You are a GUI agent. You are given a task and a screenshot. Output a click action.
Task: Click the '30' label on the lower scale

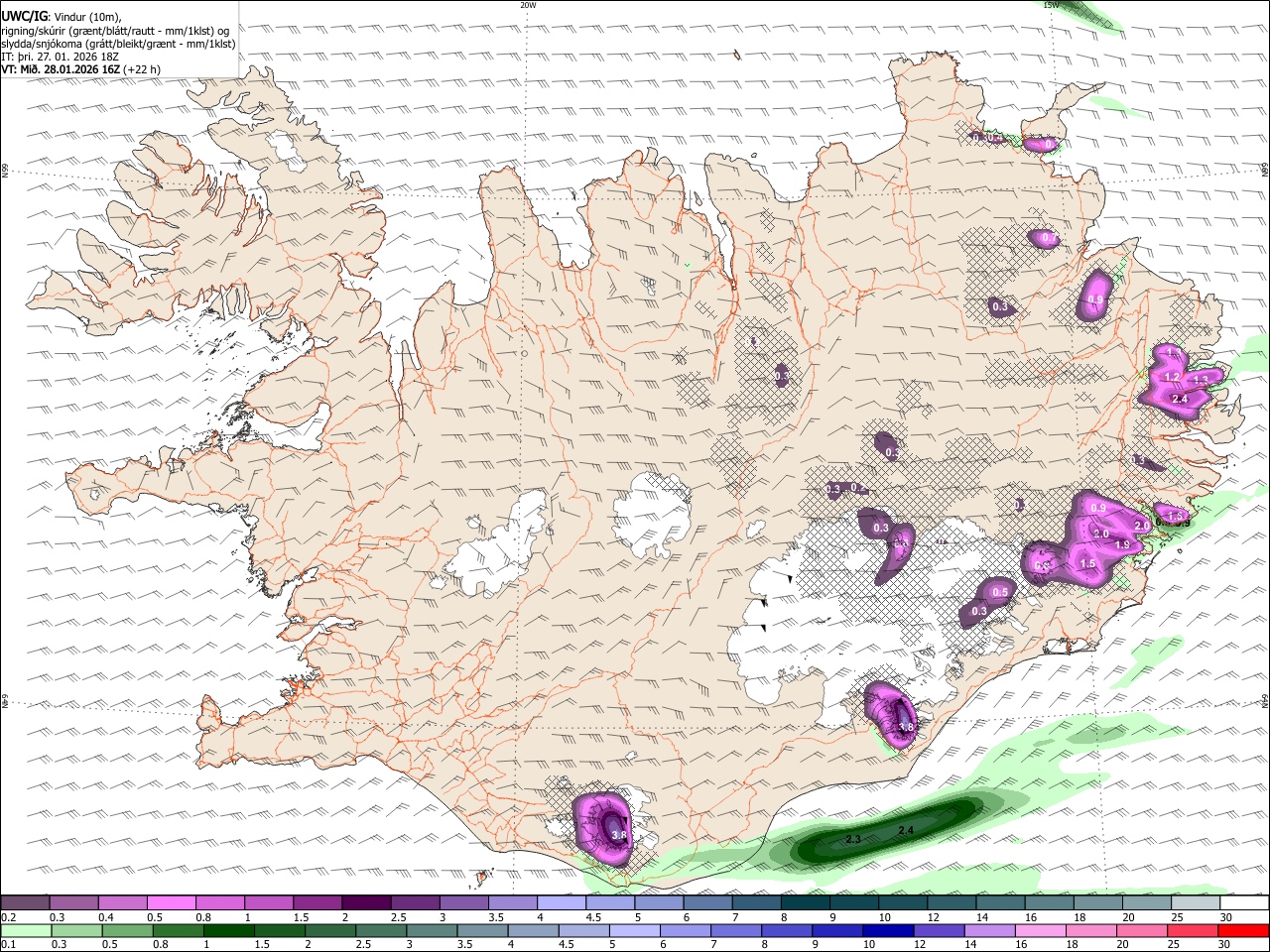(x=1223, y=945)
